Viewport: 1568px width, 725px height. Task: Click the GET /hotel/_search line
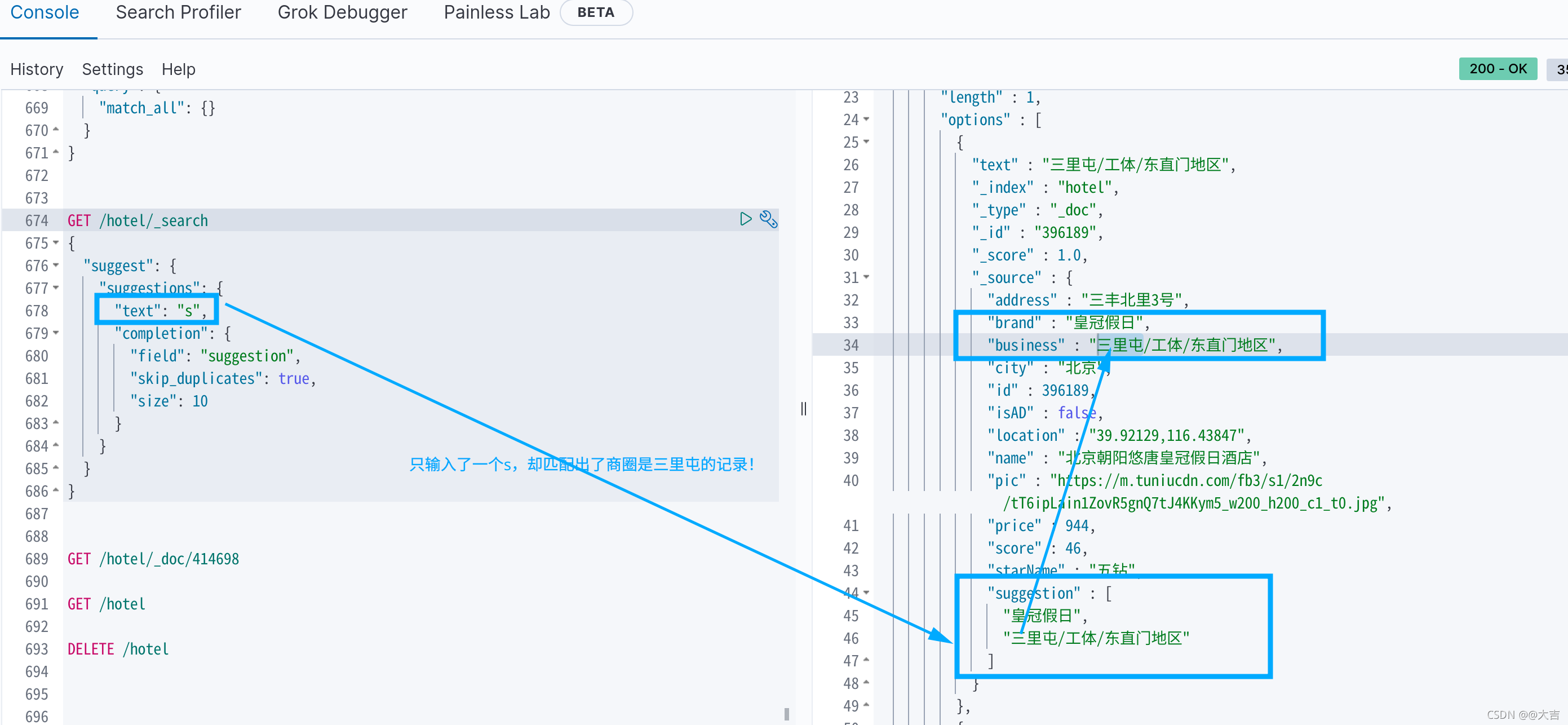(x=138, y=220)
